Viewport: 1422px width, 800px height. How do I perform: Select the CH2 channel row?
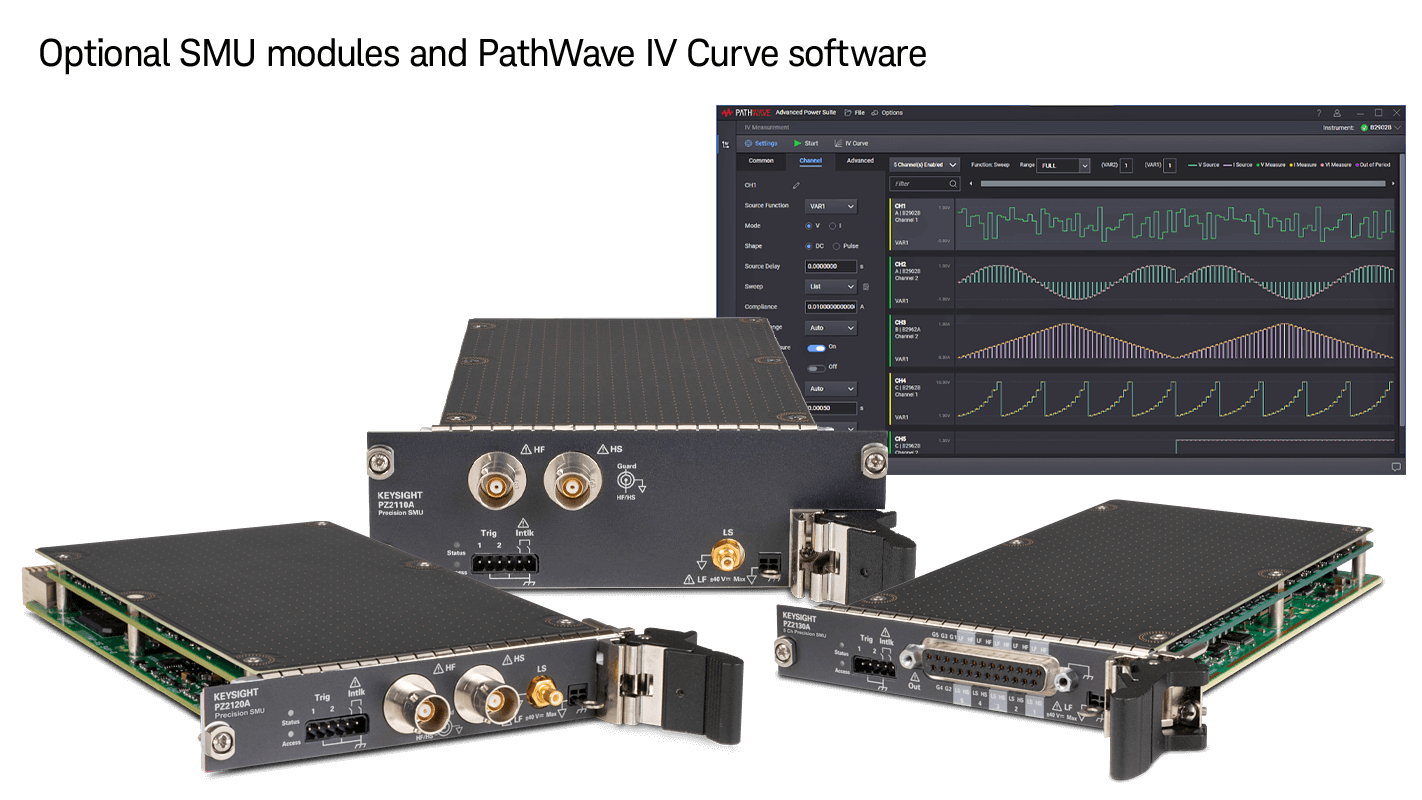pyautogui.click(x=921, y=282)
